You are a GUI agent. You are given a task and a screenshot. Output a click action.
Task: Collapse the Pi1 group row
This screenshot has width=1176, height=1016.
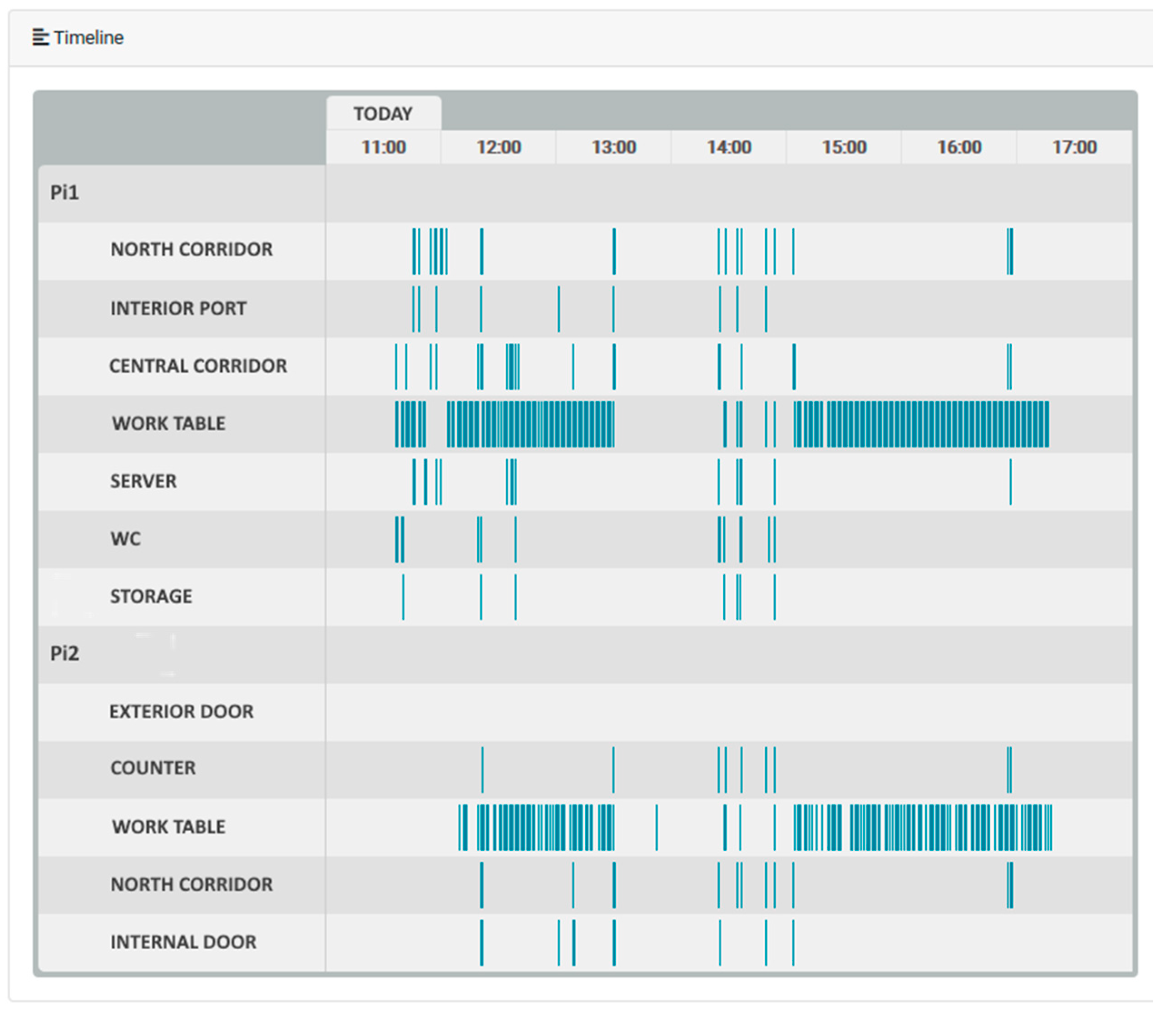[64, 193]
